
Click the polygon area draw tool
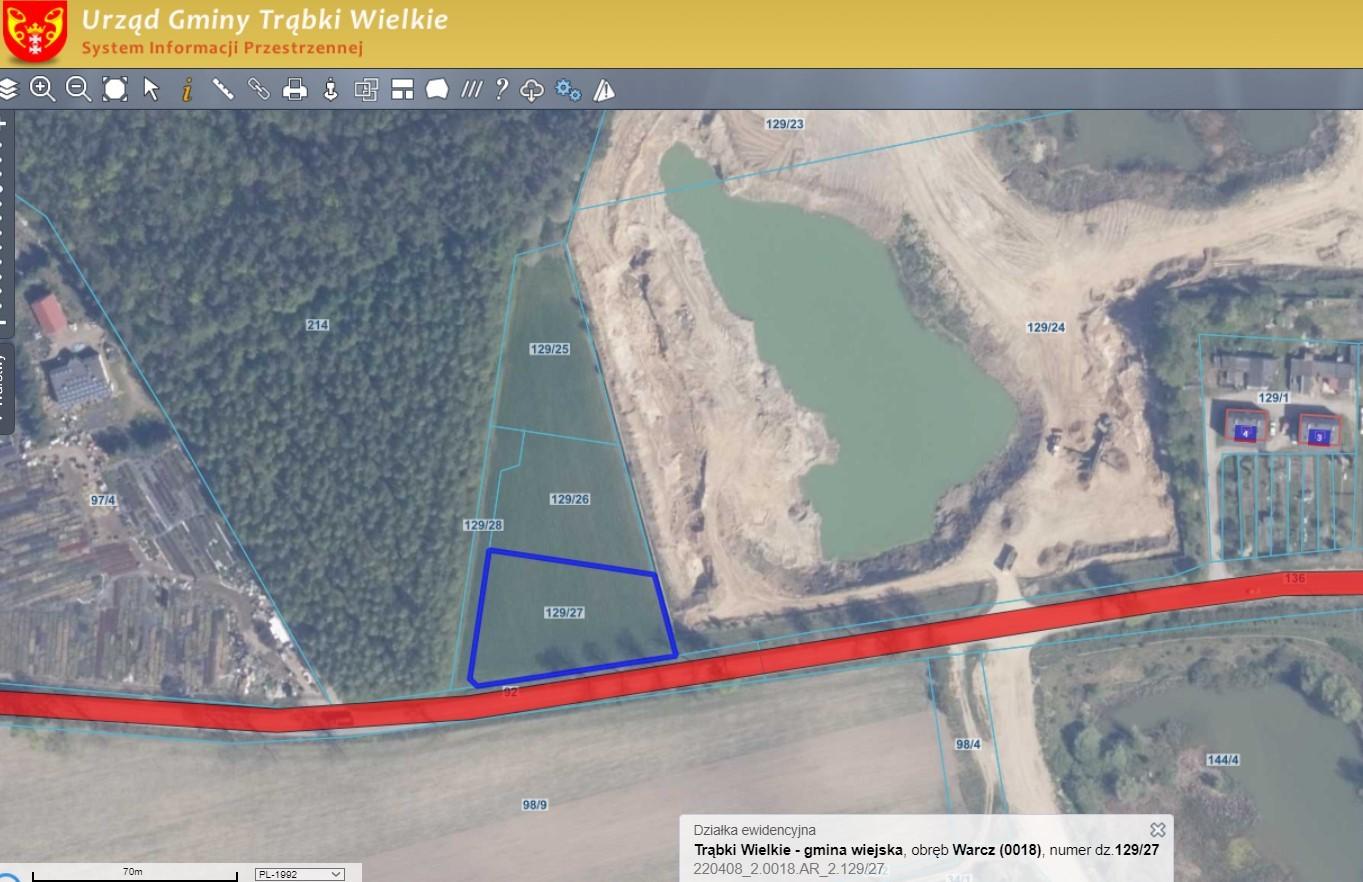pos(437,89)
